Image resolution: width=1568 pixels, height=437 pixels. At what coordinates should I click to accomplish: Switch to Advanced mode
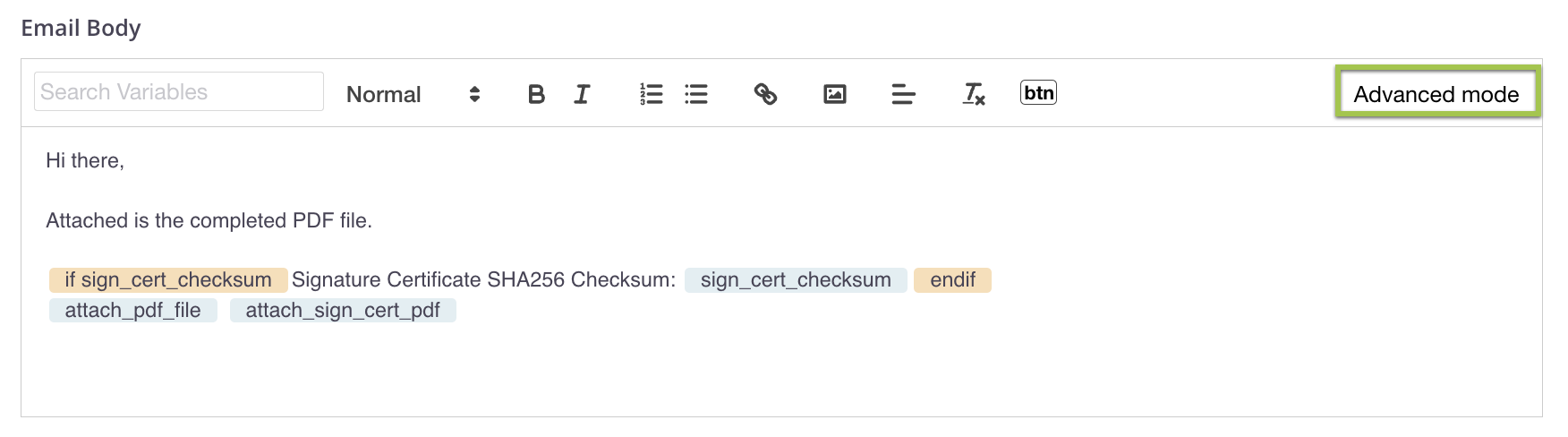pos(1436,94)
